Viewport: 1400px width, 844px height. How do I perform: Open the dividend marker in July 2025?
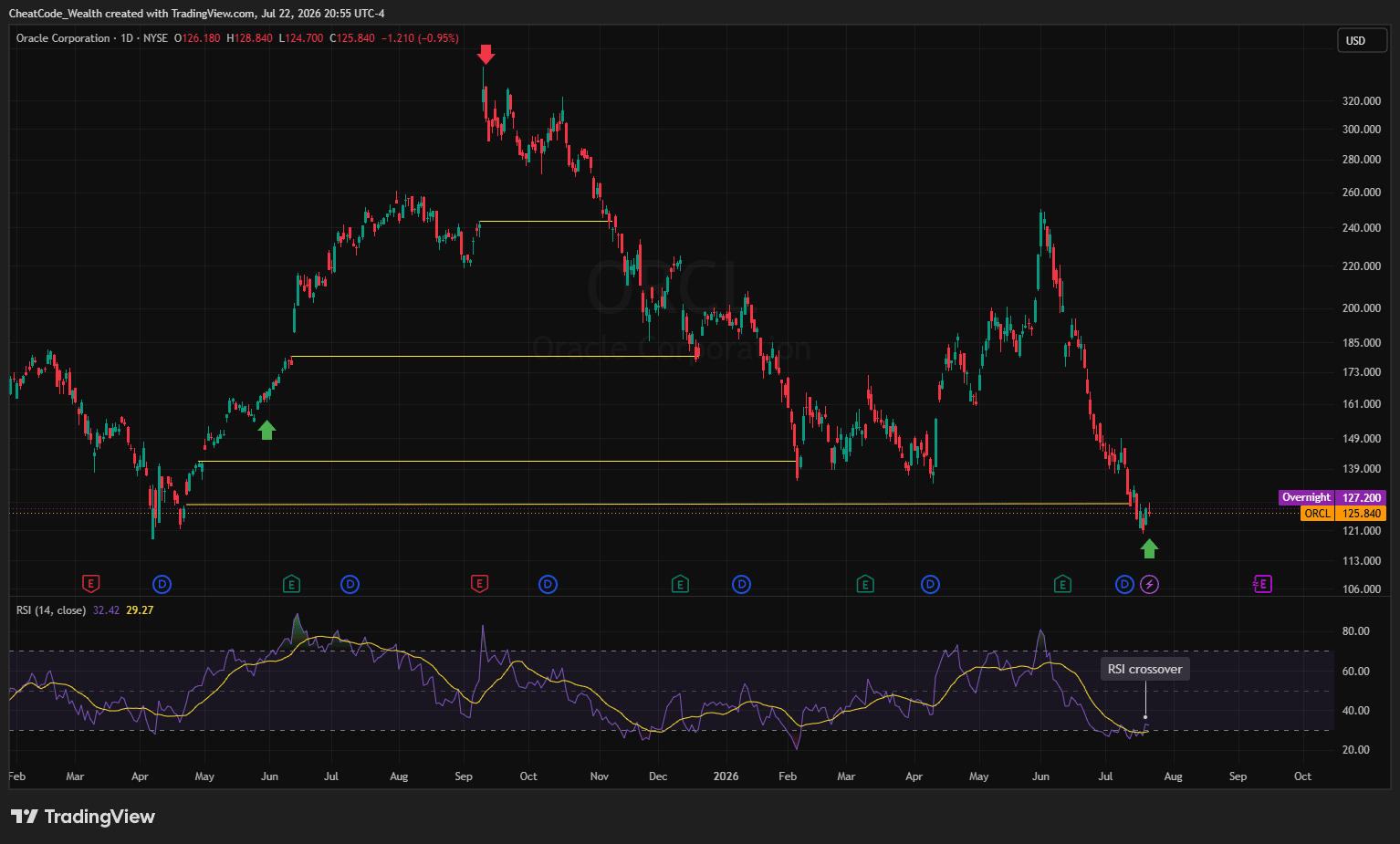[x=350, y=584]
